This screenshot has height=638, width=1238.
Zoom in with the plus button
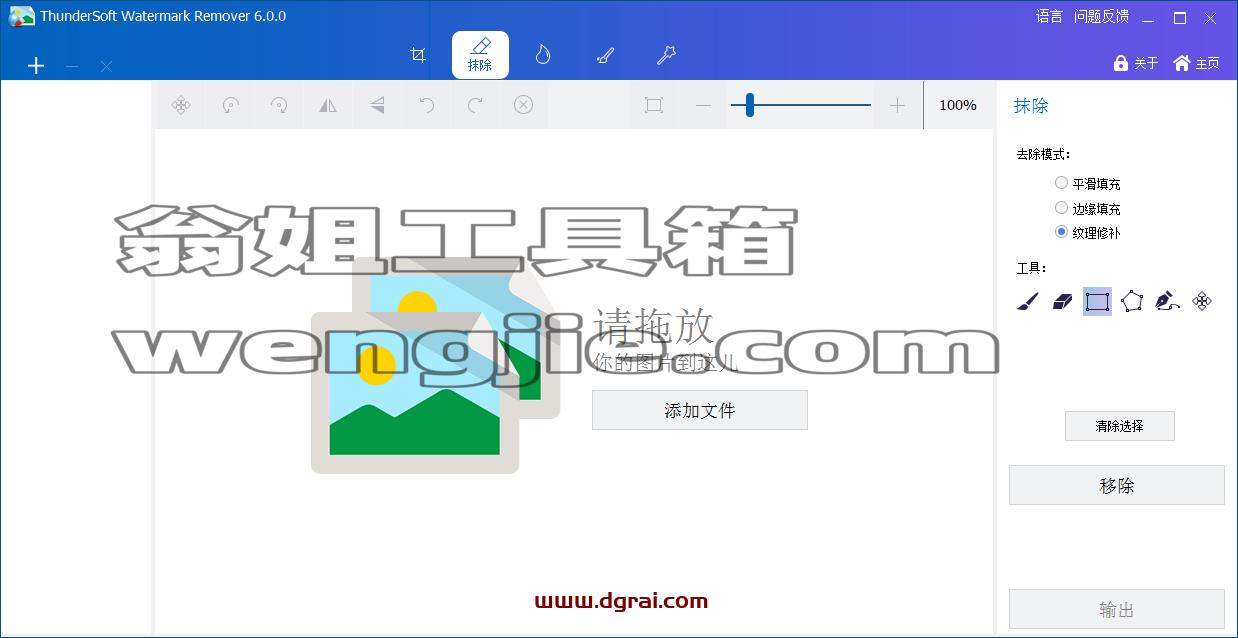pos(897,105)
